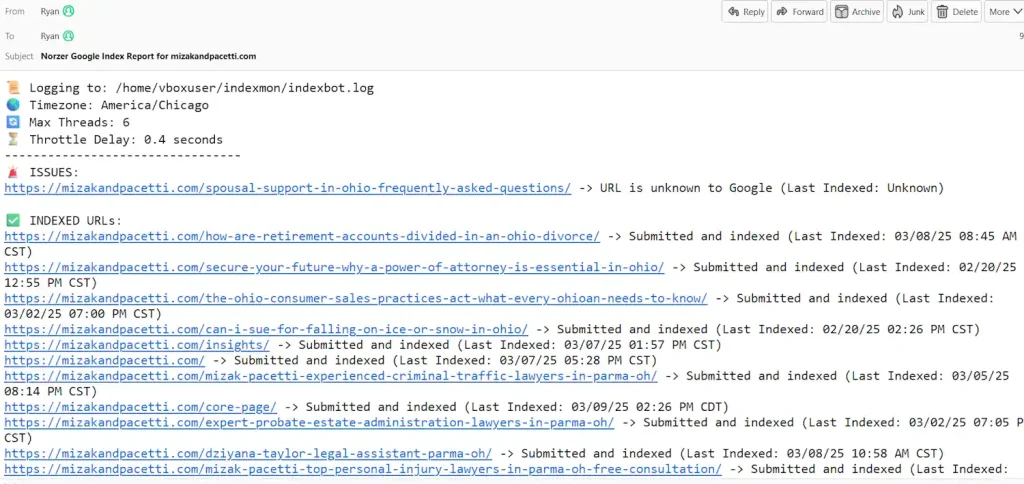This screenshot has height=484, width=1024.
Task: Click the Throttle Delay 0.4 seconds line
Action: [x=114, y=139]
